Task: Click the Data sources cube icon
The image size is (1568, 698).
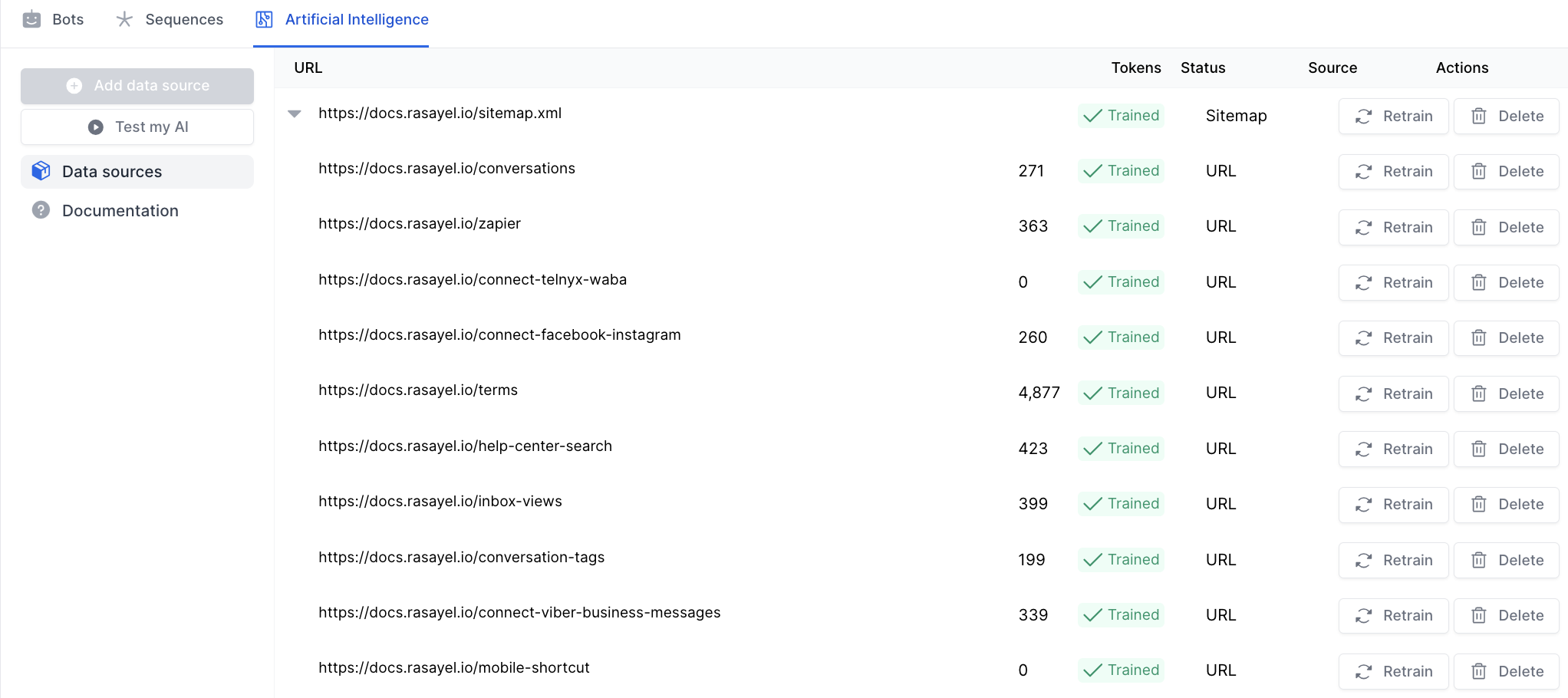Action: pos(41,171)
